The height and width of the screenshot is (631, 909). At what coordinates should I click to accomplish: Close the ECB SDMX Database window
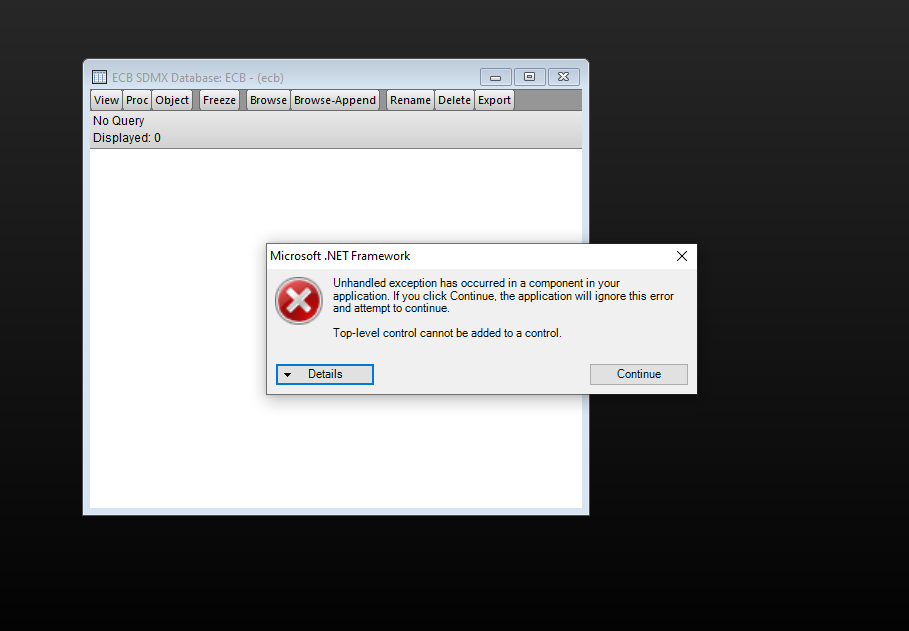point(563,77)
